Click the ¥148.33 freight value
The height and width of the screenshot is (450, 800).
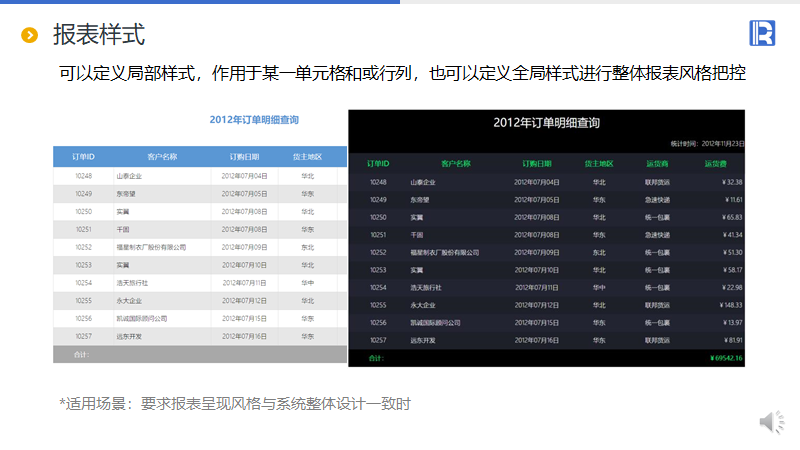tap(731, 305)
